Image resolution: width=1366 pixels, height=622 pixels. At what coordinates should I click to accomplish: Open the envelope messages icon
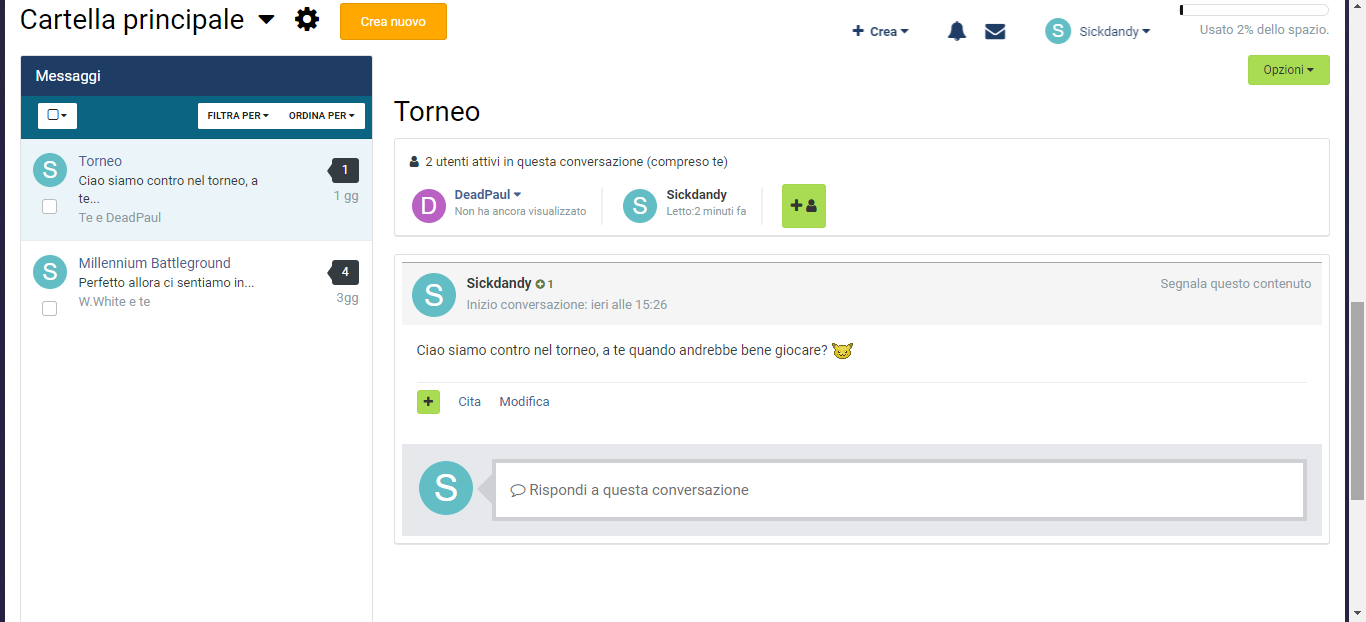pyautogui.click(x=995, y=31)
